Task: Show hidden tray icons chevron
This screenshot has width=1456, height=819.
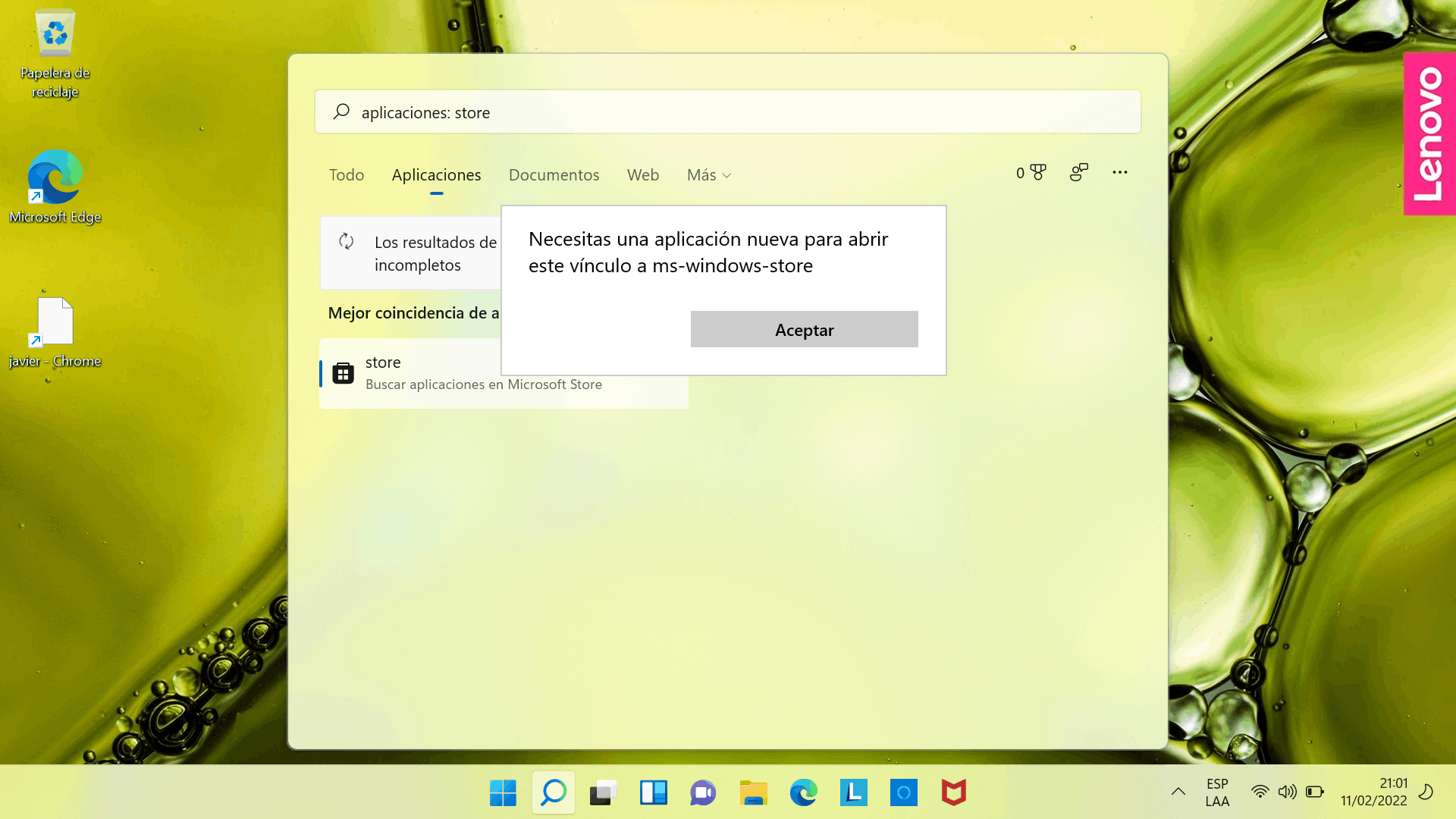Action: pyautogui.click(x=1178, y=792)
